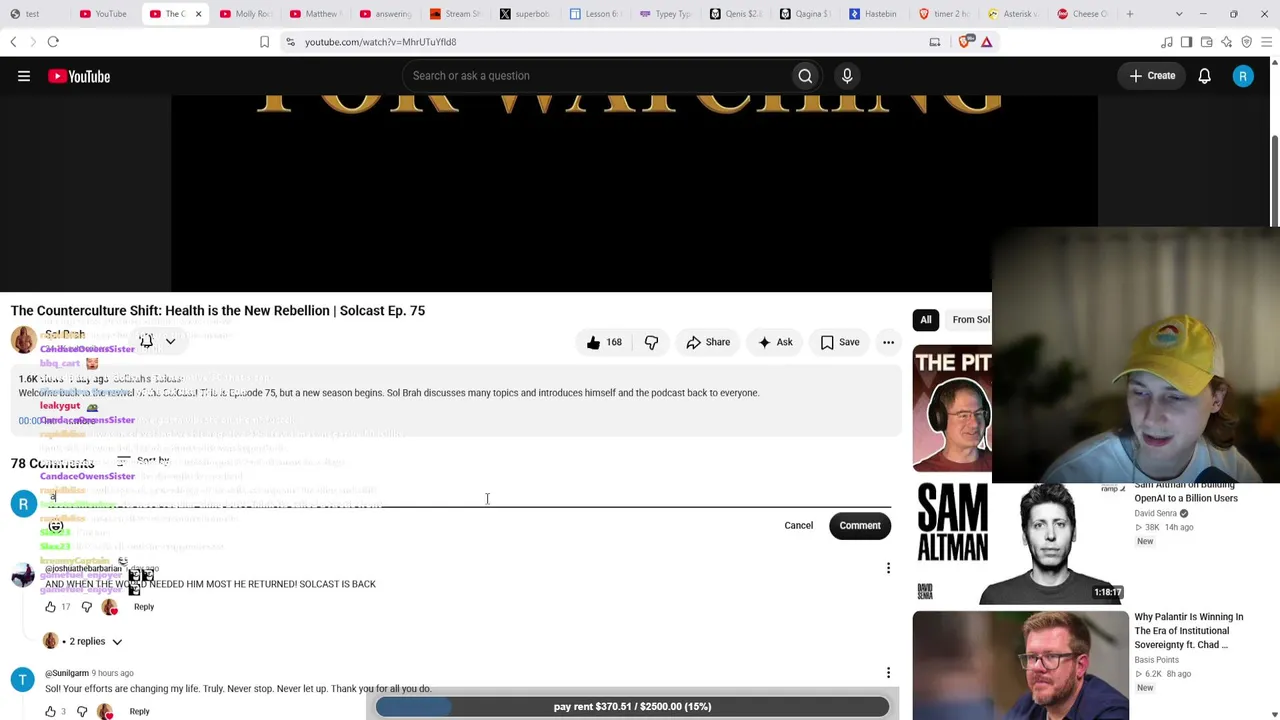Click the page vertical scrollbar
The width and height of the screenshot is (1280, 720).
pyautogui.click(x=1274, y=180)
